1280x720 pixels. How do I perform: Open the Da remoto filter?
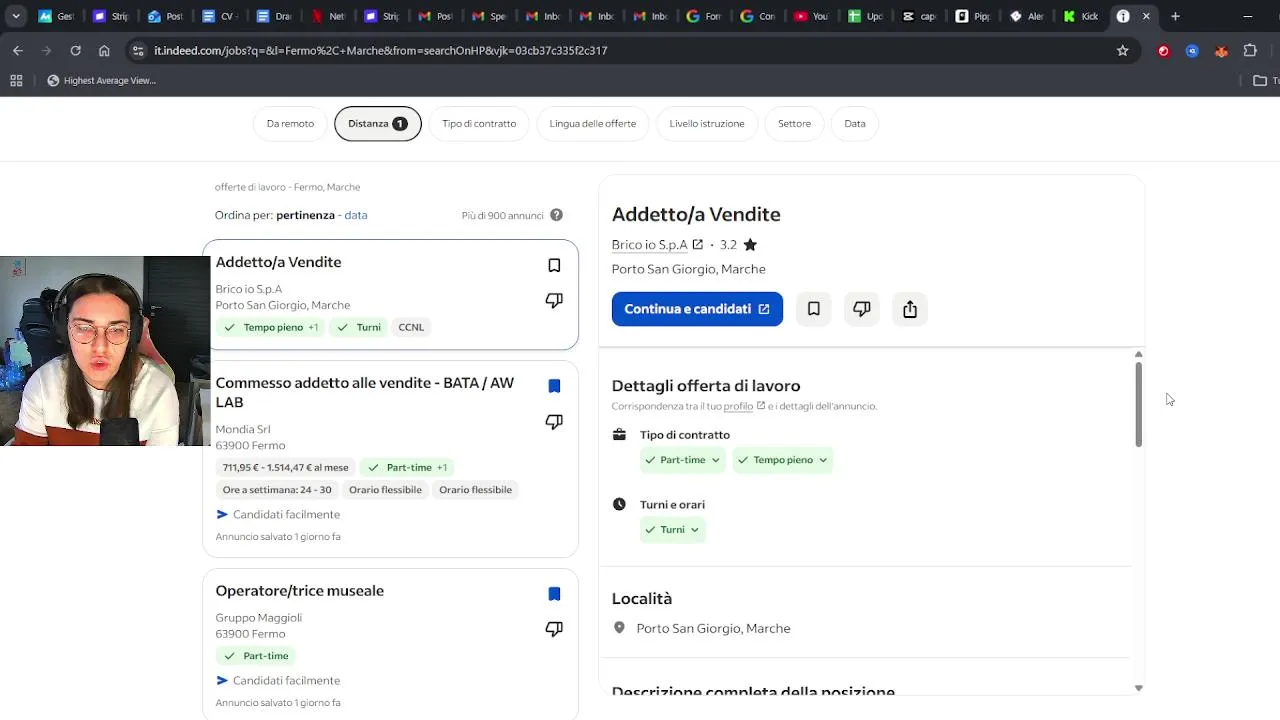pos(290,124)
